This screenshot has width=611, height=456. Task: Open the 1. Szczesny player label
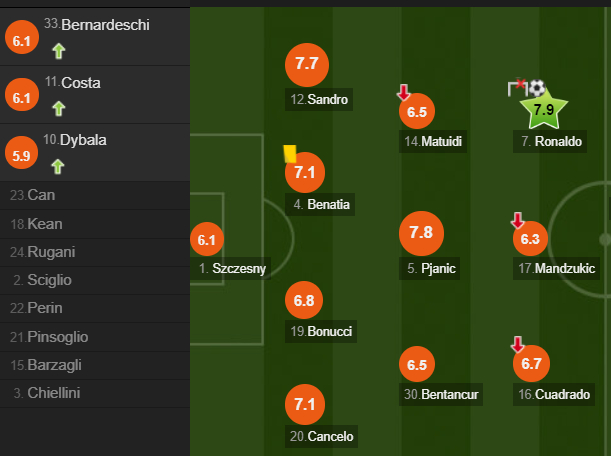(x=231, y=268)
